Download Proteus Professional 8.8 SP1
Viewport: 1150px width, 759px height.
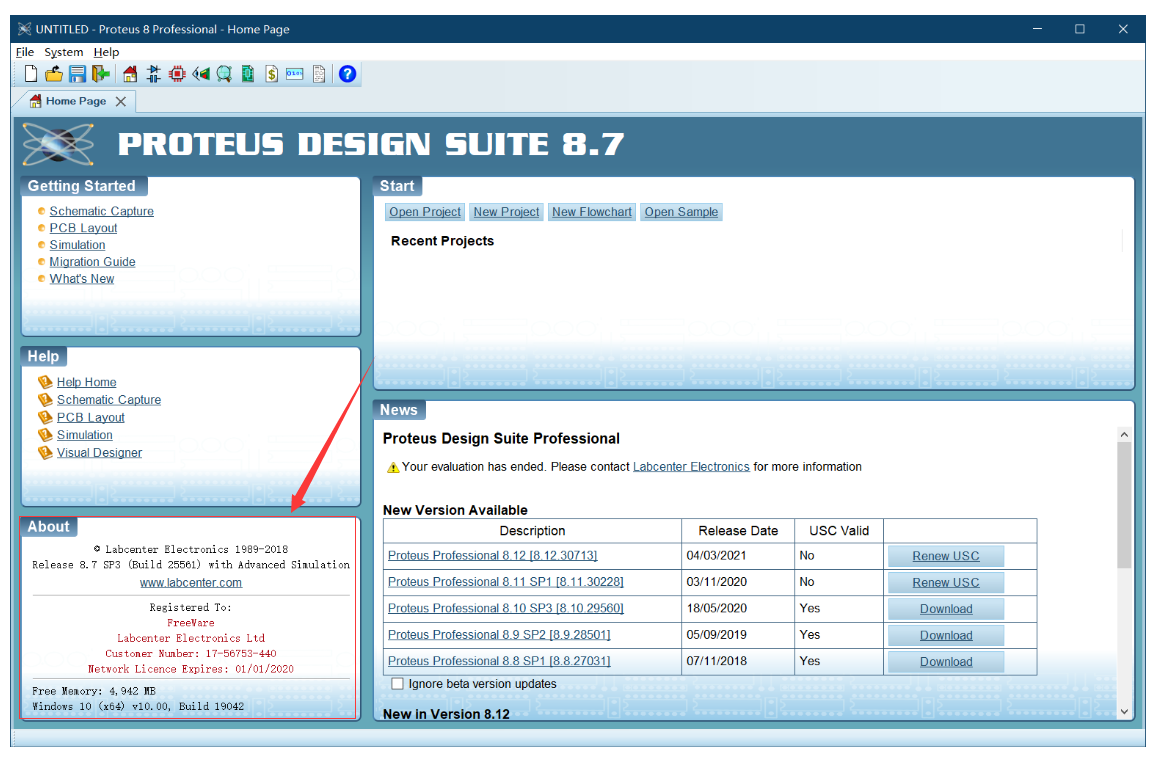pos(945,661)
